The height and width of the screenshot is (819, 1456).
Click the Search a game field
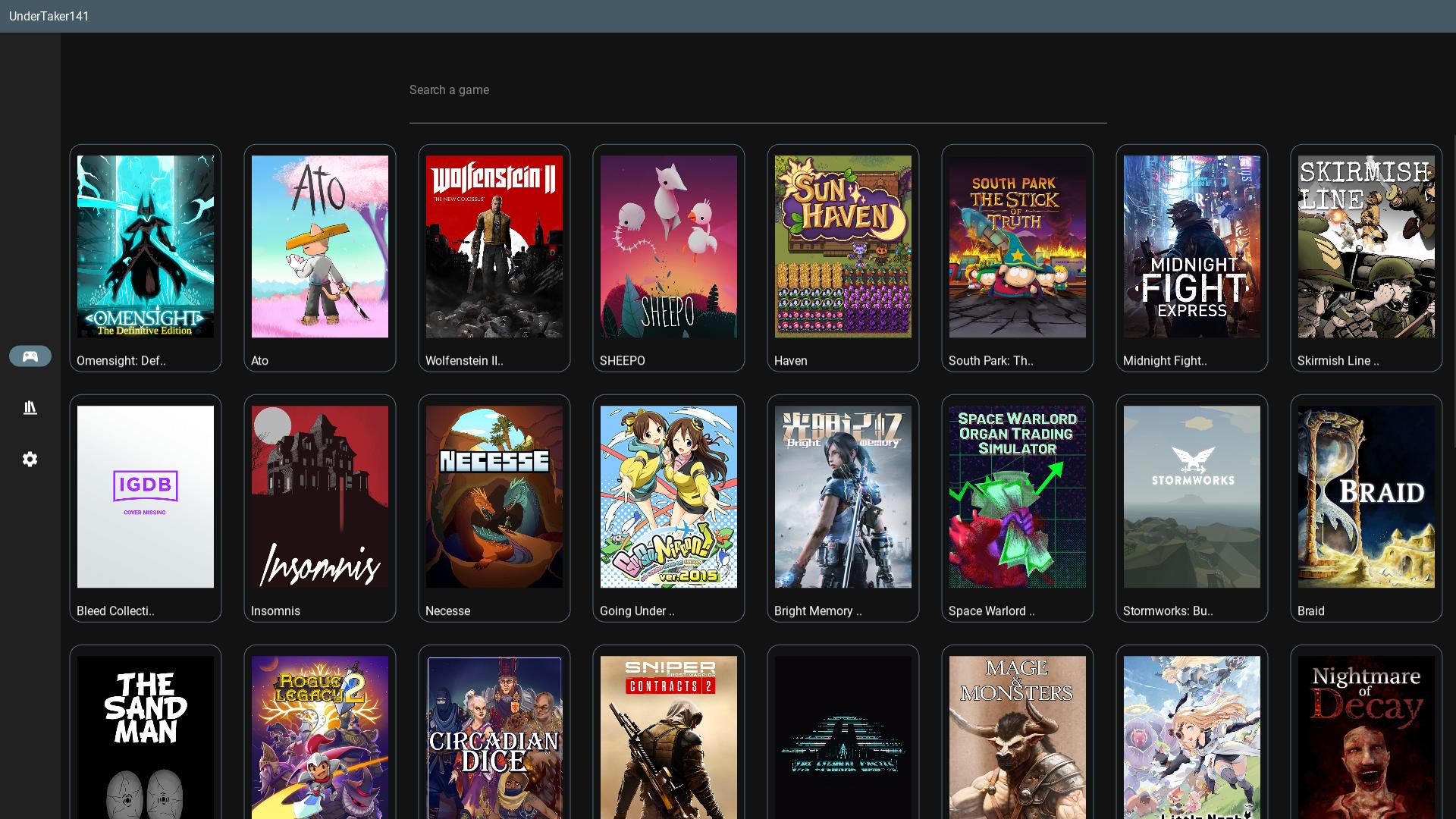point(757,90)
